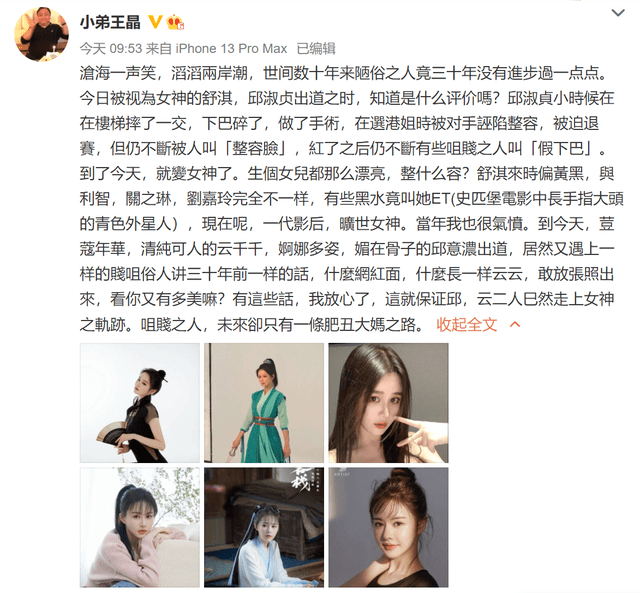Open close-up photo with peace sign hand

pos(389,403)
